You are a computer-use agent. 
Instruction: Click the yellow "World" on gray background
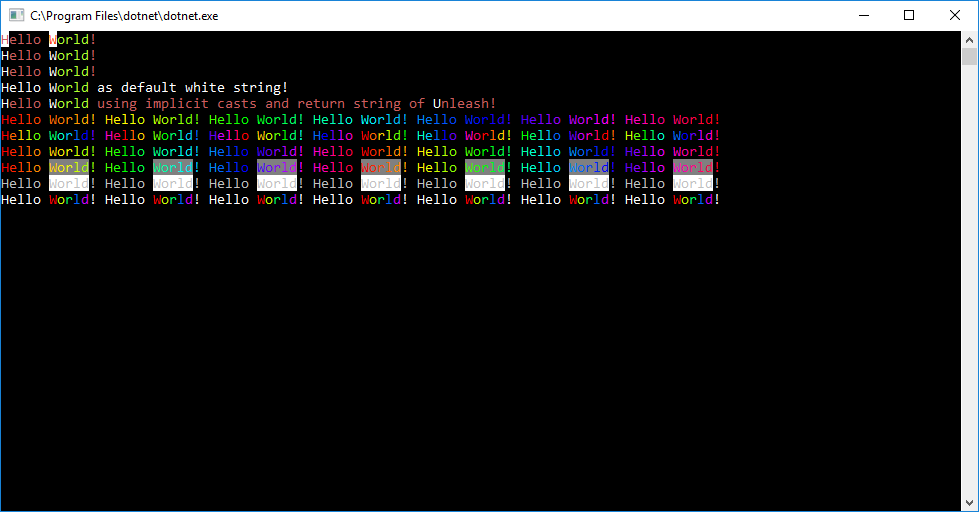pos(69,167)
